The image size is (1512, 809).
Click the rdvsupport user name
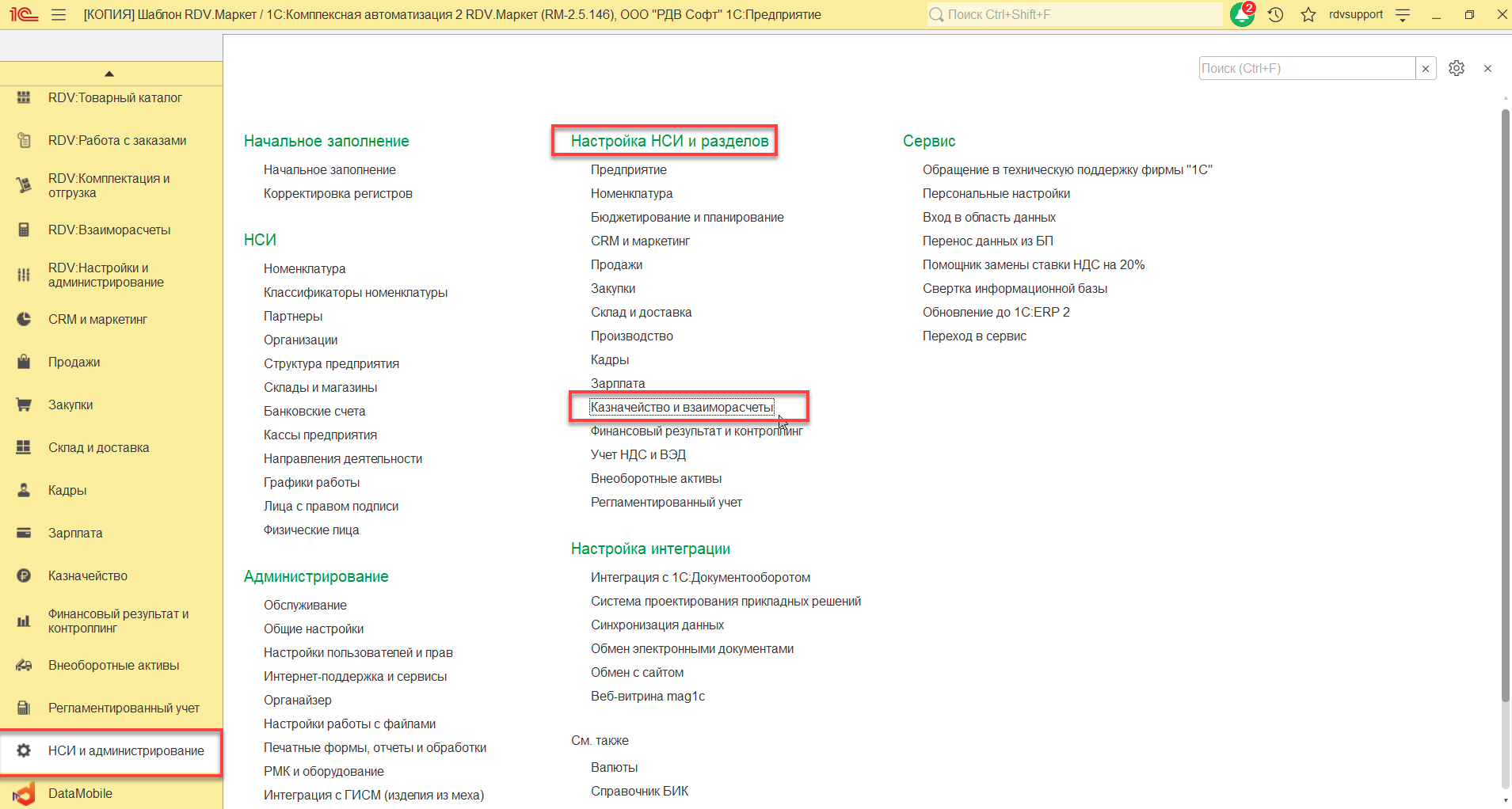pos(1356,14)
